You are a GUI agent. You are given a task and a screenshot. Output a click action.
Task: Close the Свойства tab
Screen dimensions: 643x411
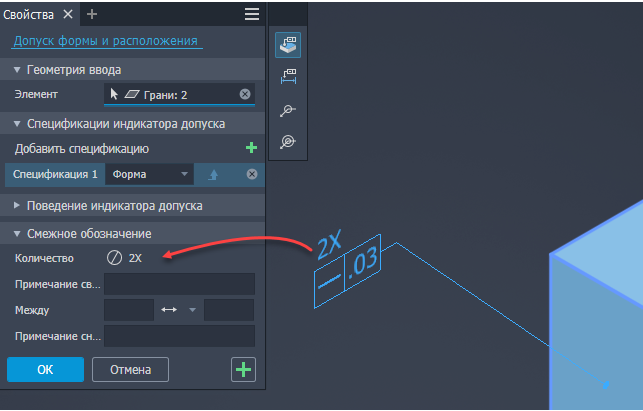pos(68,14)
